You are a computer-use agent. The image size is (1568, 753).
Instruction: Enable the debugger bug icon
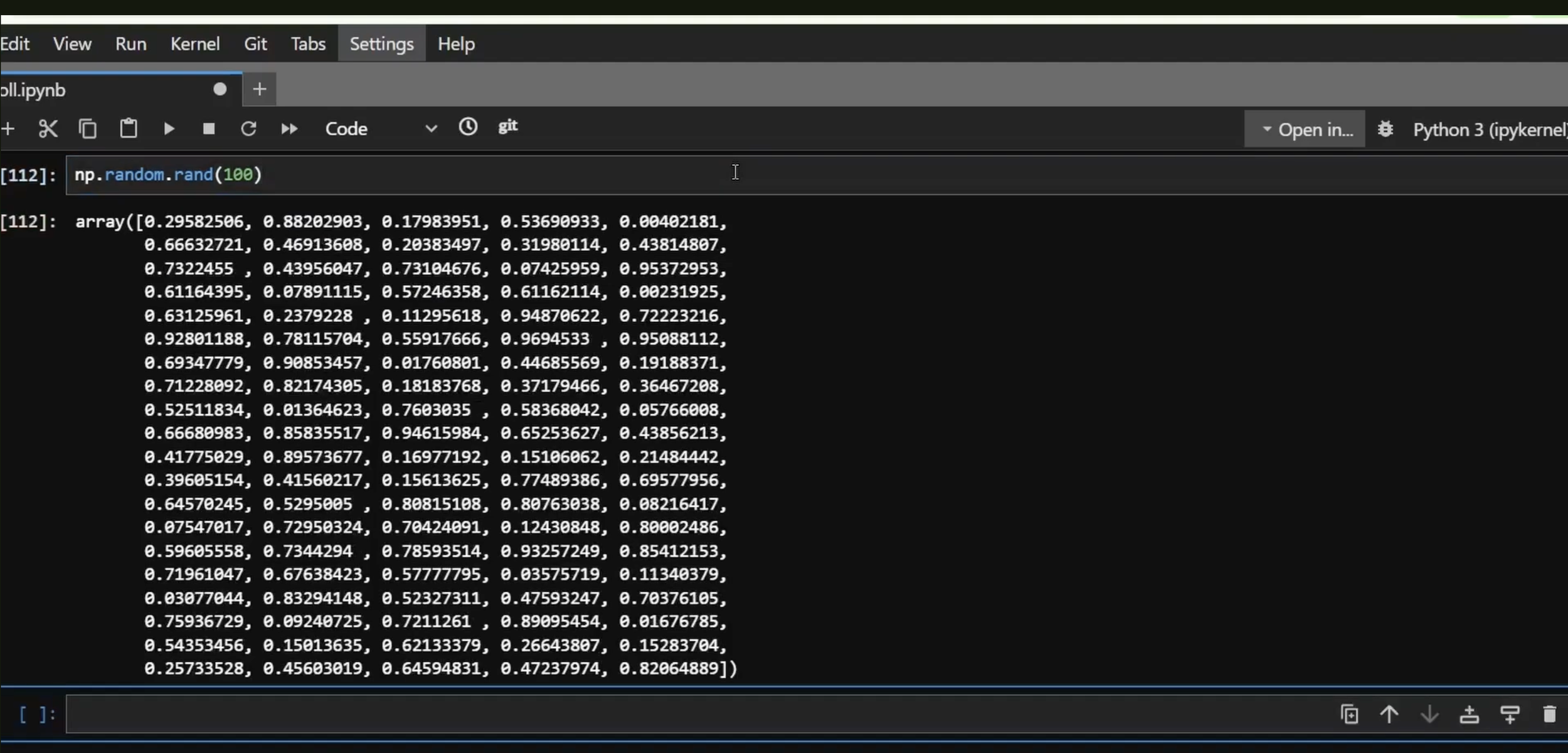(x=1385, y=129)
